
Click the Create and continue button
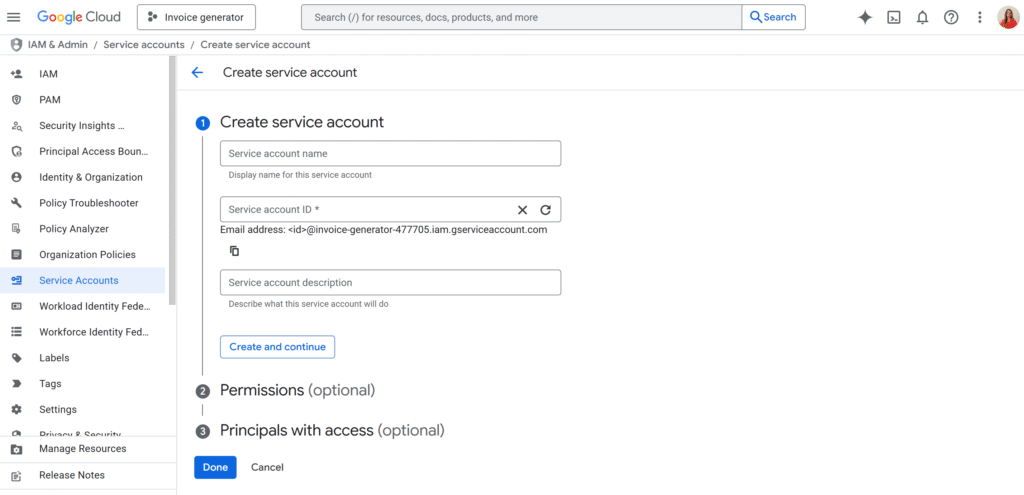tap(277, 347)
